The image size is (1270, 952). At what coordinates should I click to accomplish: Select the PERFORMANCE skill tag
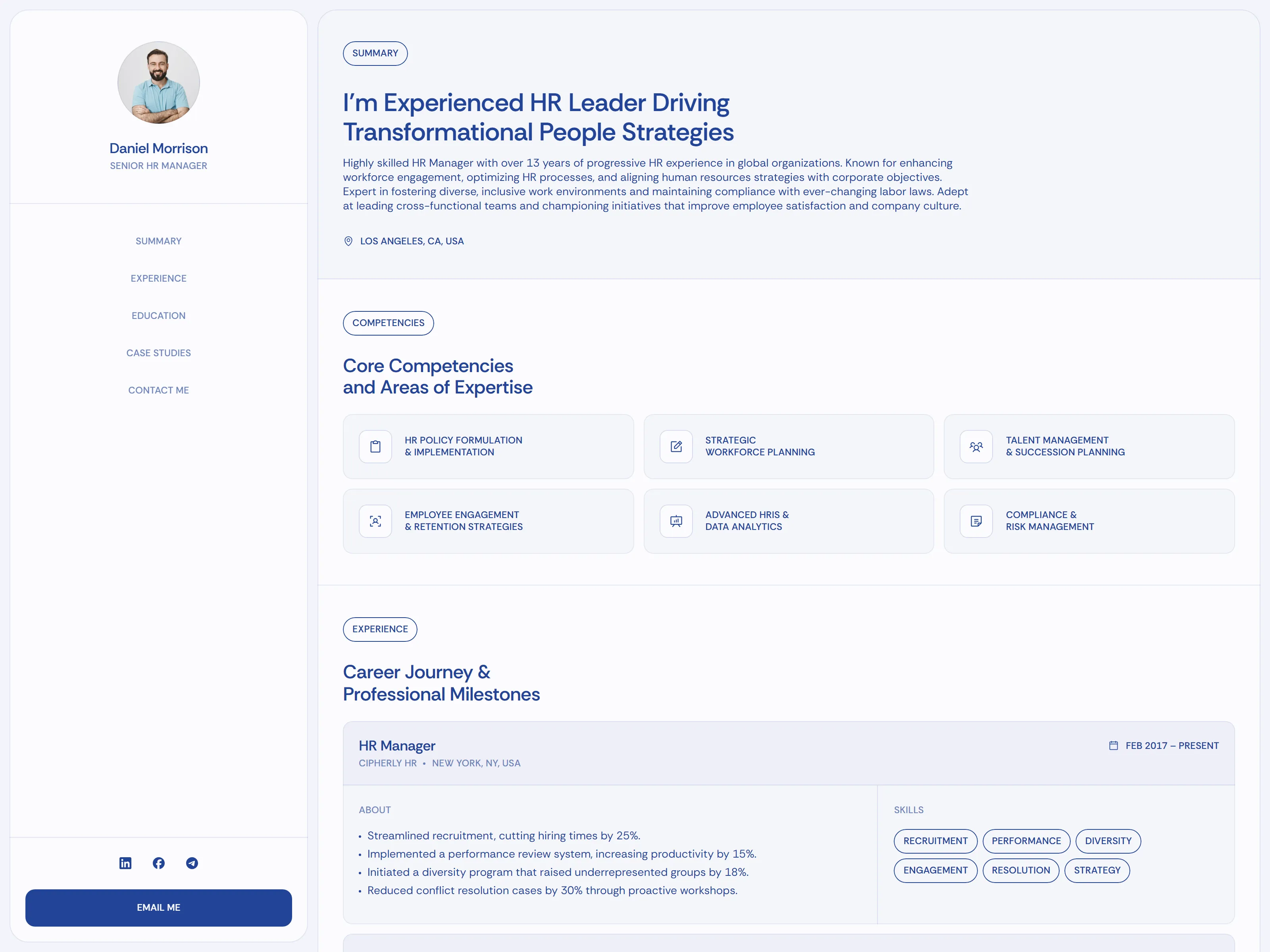pyautogui.click(x=1026, y=841)
